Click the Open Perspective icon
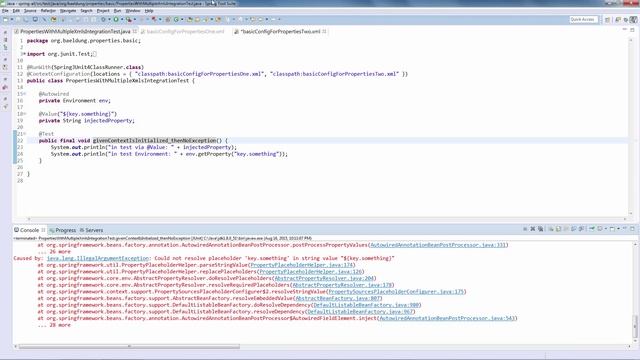Image resolution: width=640 pixels, height=360 pixels. click(x=608, y=19)
